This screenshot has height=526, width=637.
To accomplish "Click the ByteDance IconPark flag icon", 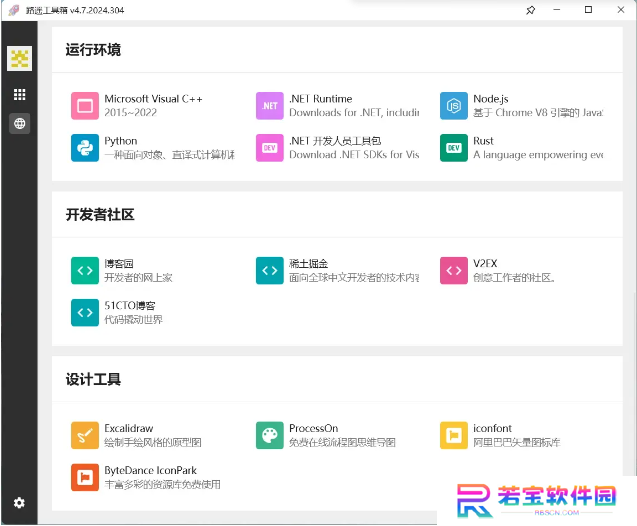I will click(x=85, y=477).
